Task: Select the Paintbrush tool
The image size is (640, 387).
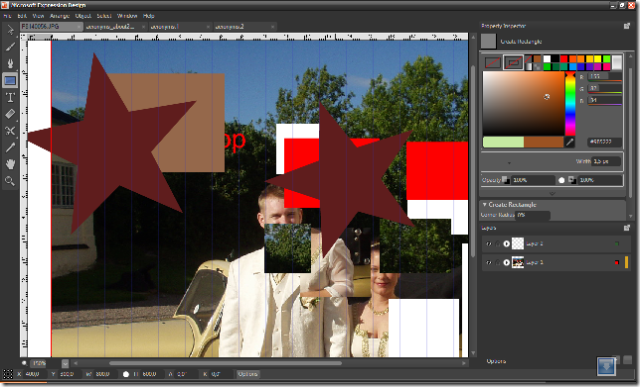Action: 10,47
